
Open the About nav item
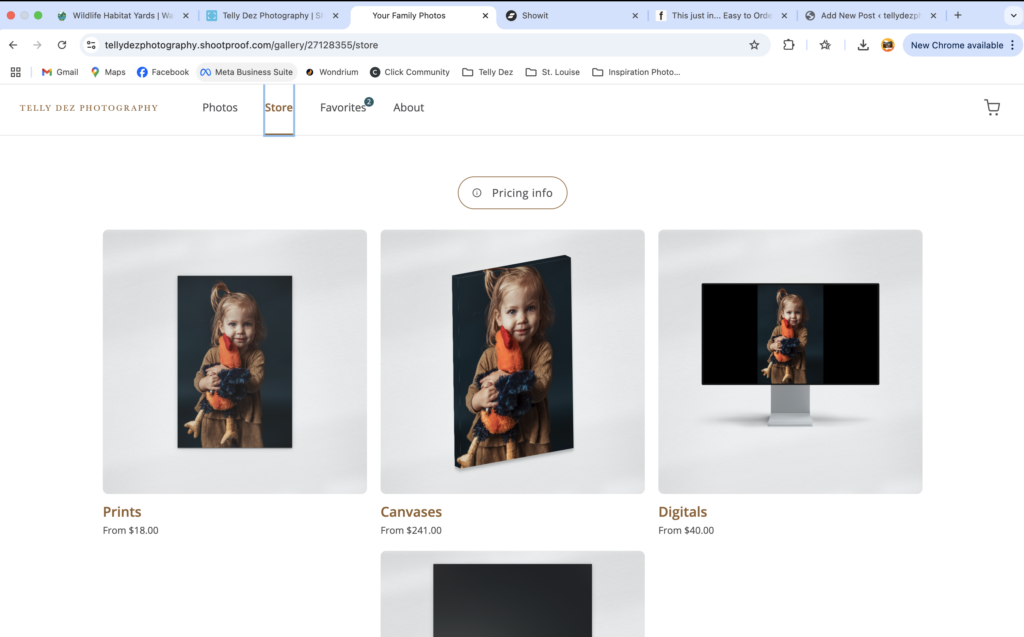(408, 108)
